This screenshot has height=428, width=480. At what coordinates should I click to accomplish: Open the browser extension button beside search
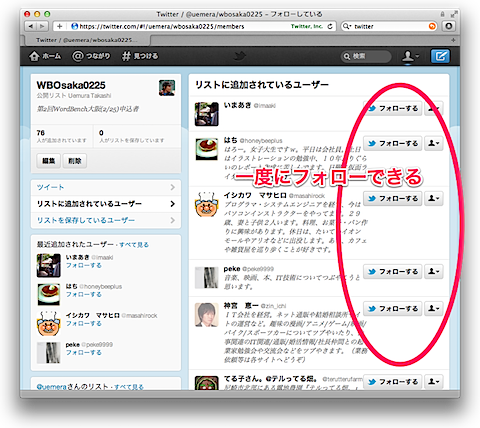(x=449, y=26)
